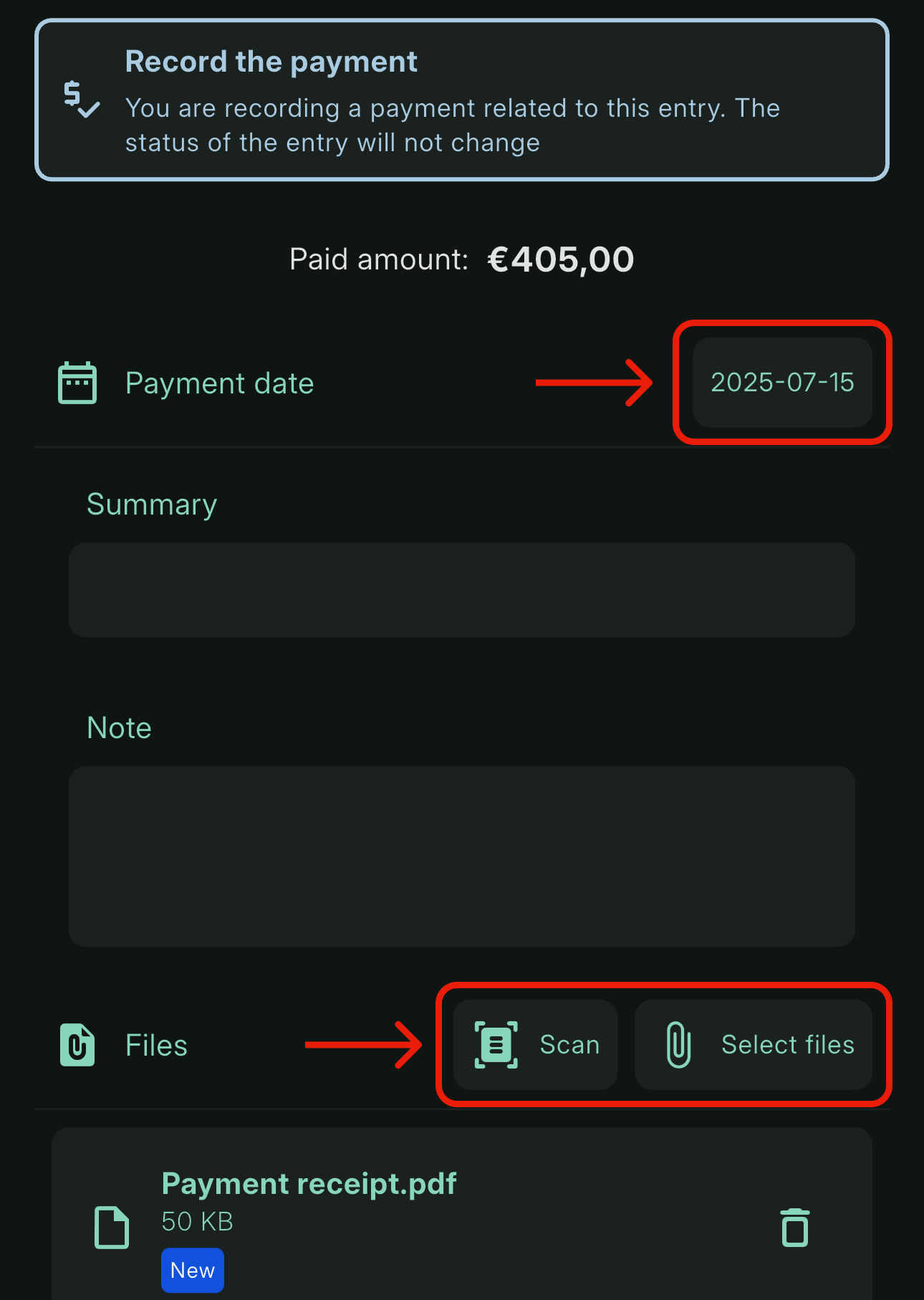Open the Payment receipt.pdf file name
The height and width of the screenshot is (1300, 924).
point(309,1184)
